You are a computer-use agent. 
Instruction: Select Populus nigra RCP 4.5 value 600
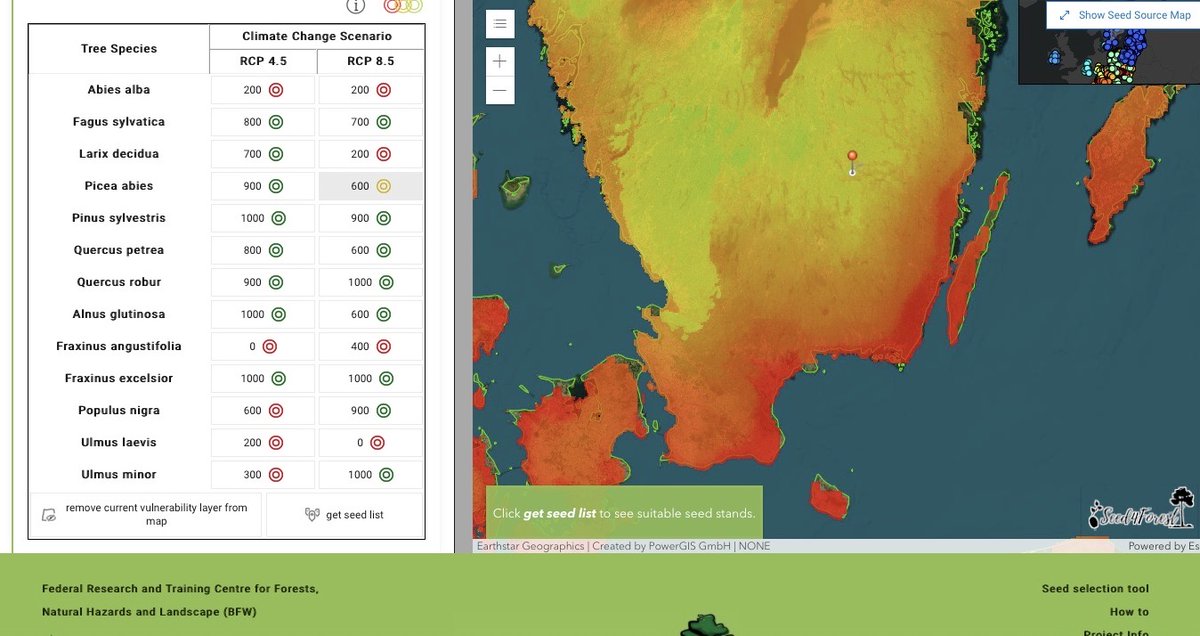pyautogui.click(x=263, y=410)
